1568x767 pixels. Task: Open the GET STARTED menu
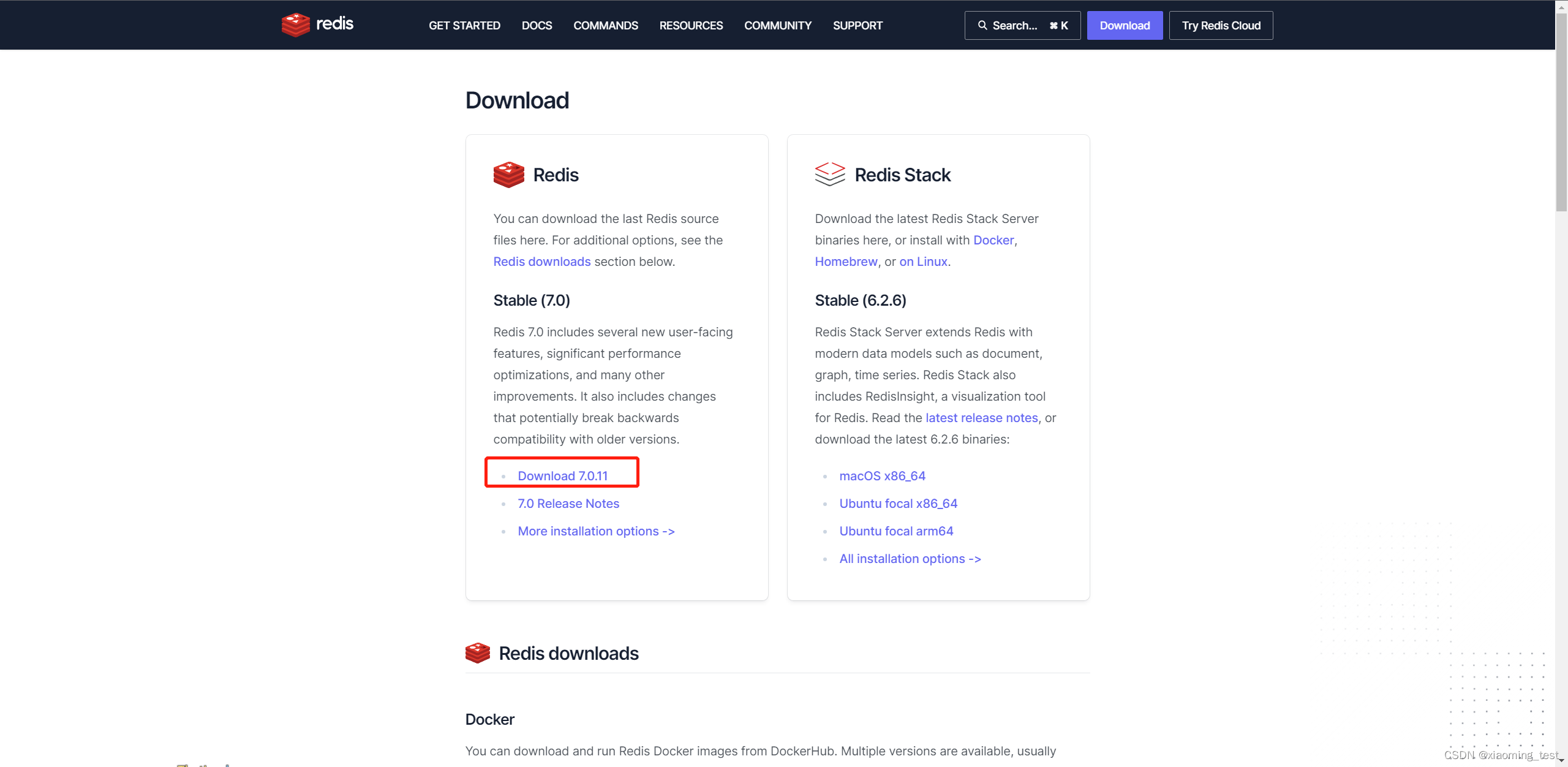pyautogui.click(x=464, y=25)
